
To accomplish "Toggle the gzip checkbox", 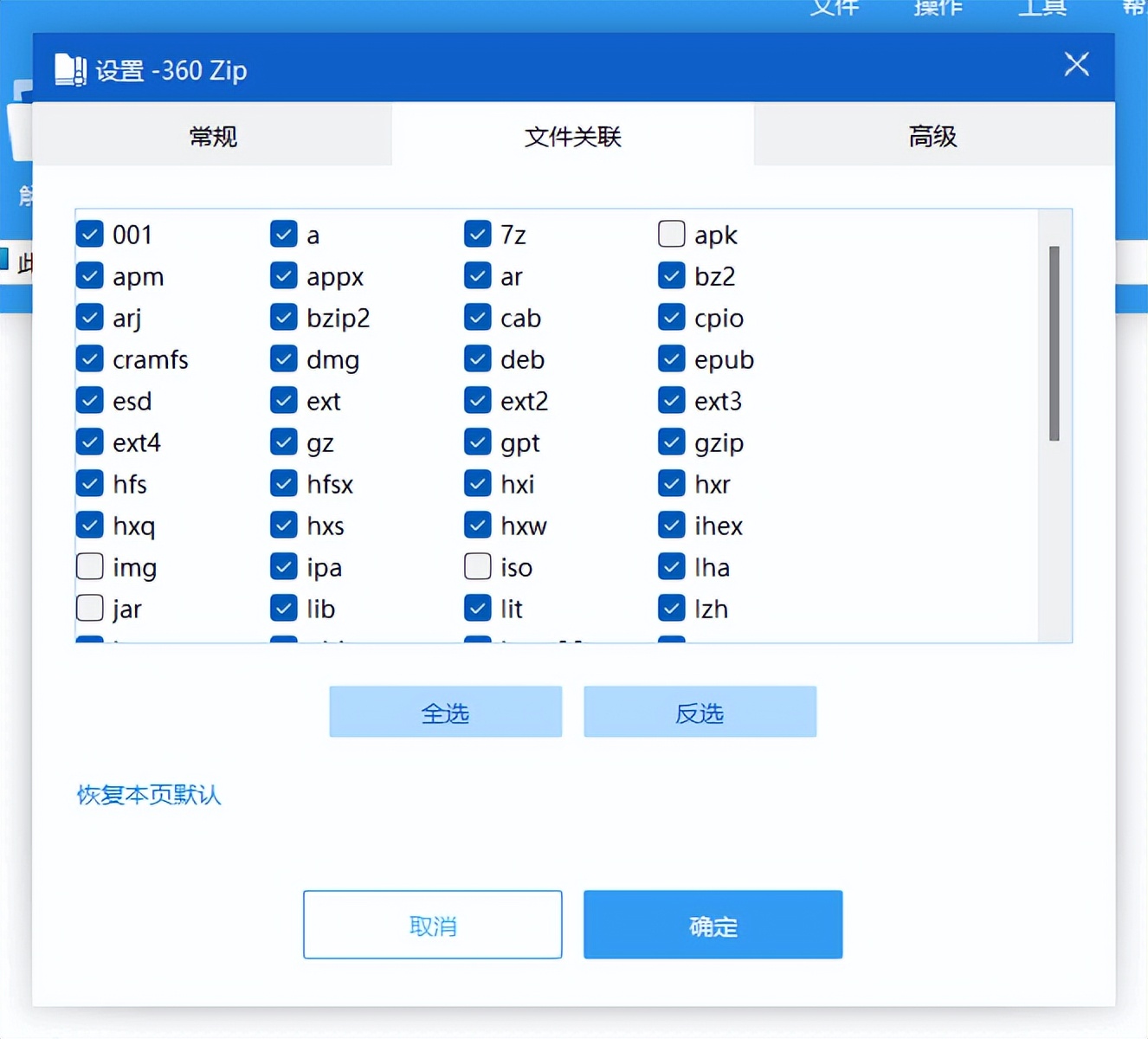I will click(672, 442).
